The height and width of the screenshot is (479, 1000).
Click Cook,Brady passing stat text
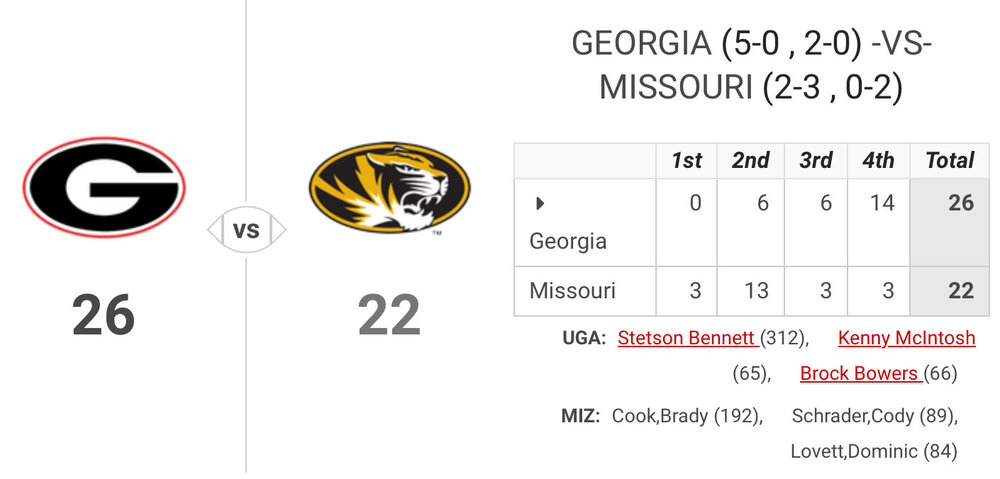687,416
